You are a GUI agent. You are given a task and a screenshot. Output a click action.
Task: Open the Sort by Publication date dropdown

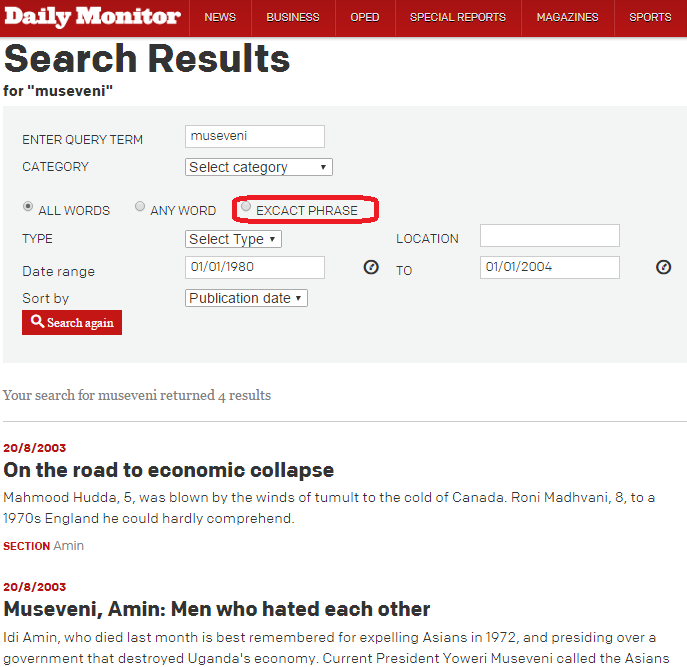[x=246, y=298]
